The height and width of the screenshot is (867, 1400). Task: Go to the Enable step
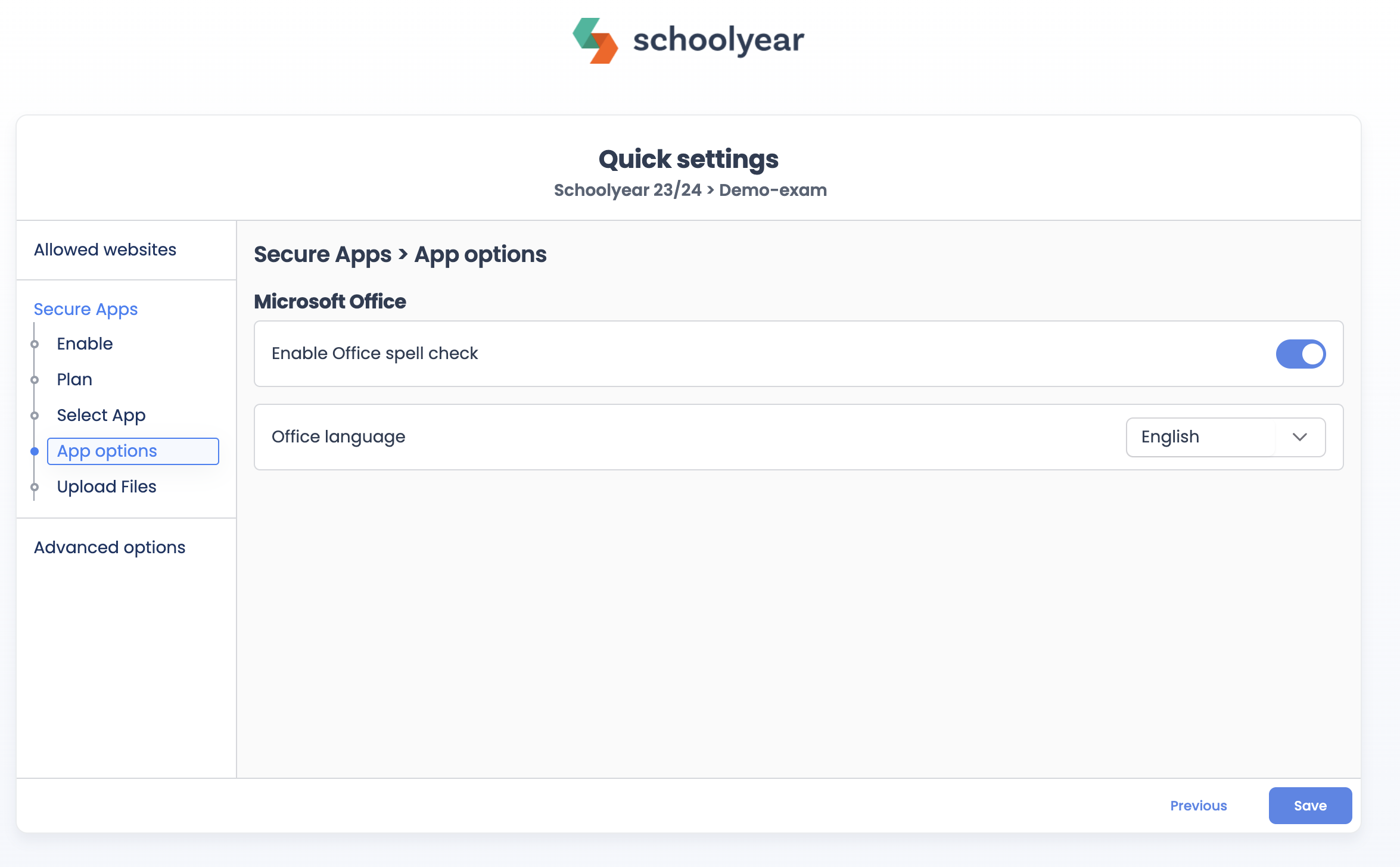click(x=85, y=344)
